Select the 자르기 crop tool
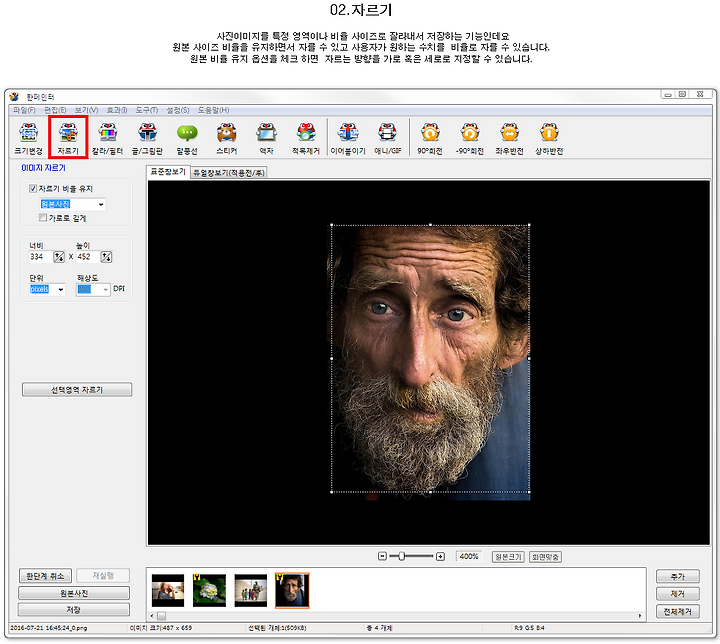This screenshot has height=644, width=720. 68,138
